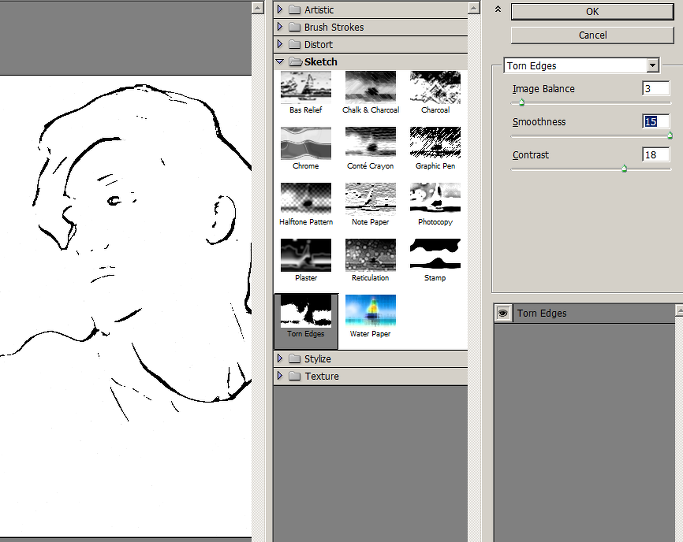This screenshot has height=542, width=683.
Task: Select the Photocopy filter thumbnail
Action: click(435, 199)
